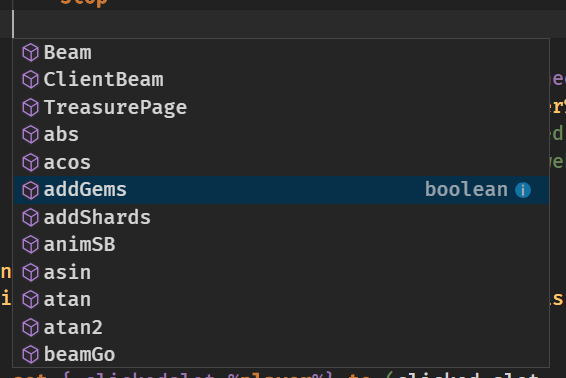Place the cursor on the empty editor line
566x378 pixels.
coord(283,24)
